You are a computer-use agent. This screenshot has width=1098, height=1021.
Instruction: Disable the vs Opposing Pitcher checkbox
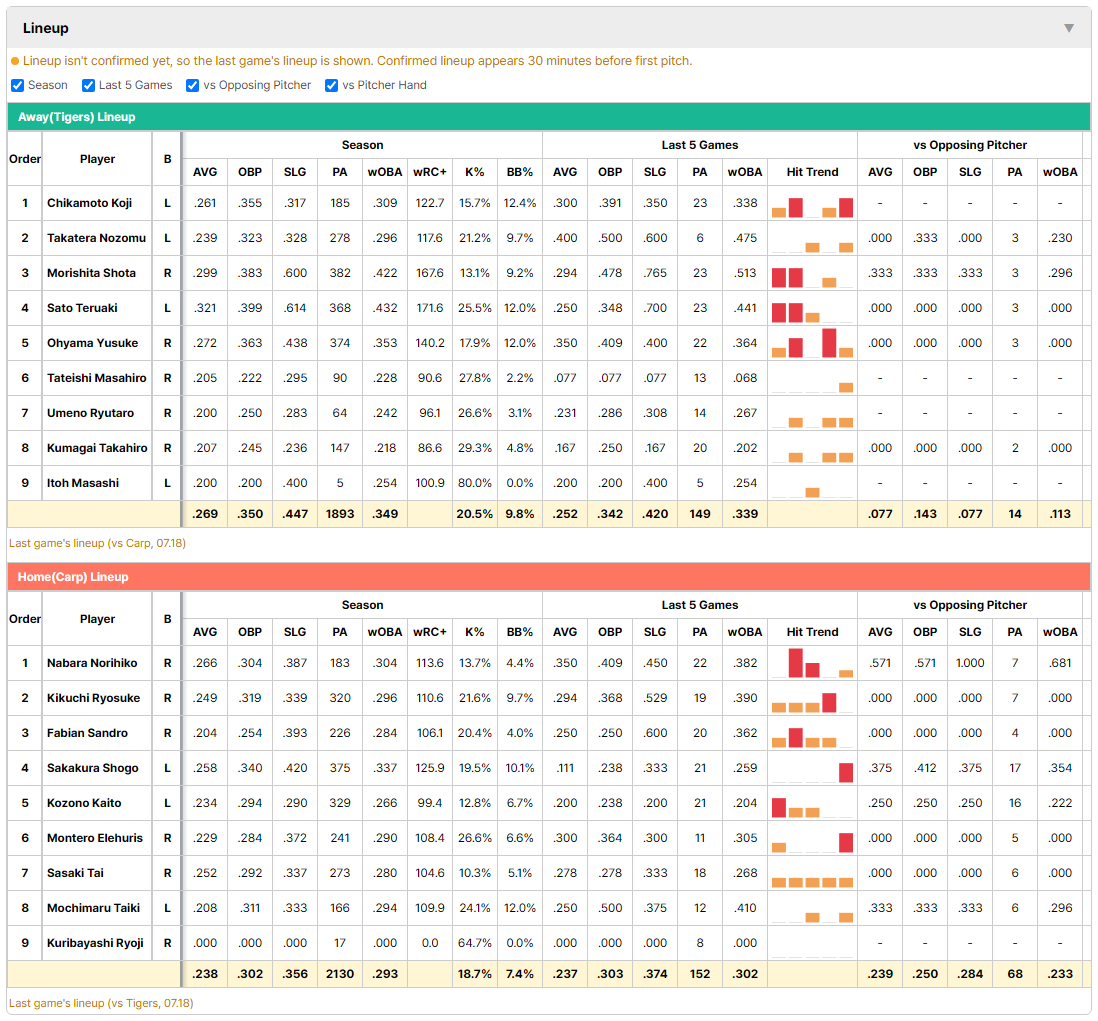[192, 85]
